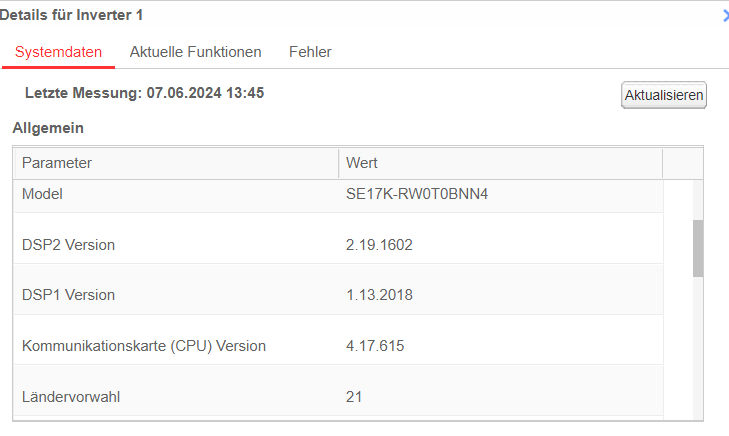The height and width of the screenshot is (436, 729).
Task: Select the DSP2 Version row
Action: pyautogui.click(x=338, y=239)
